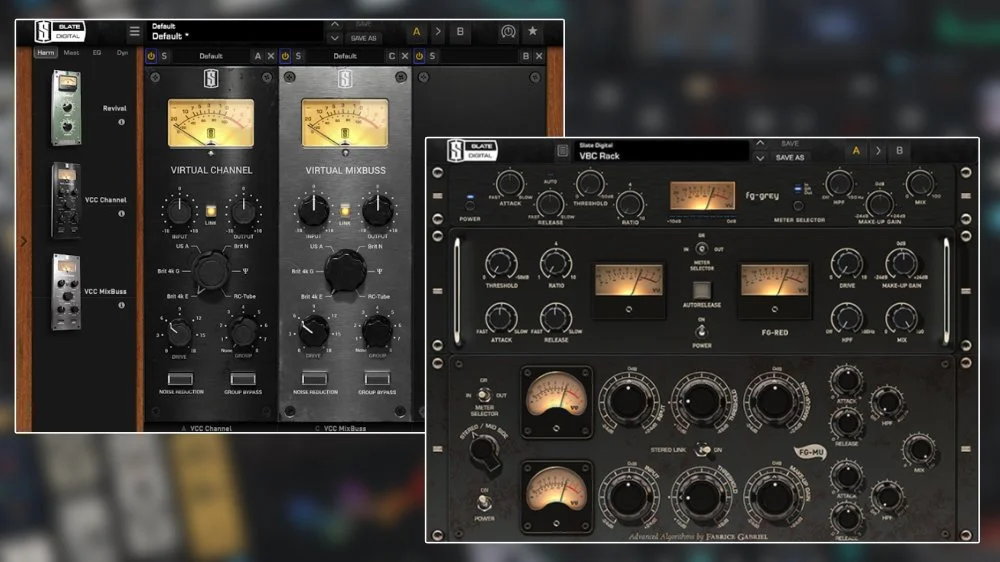The width and height of the screenshot is (1000, 562).
Task: Select slot A in the VBC Rack window
Action: coord(856,151)
